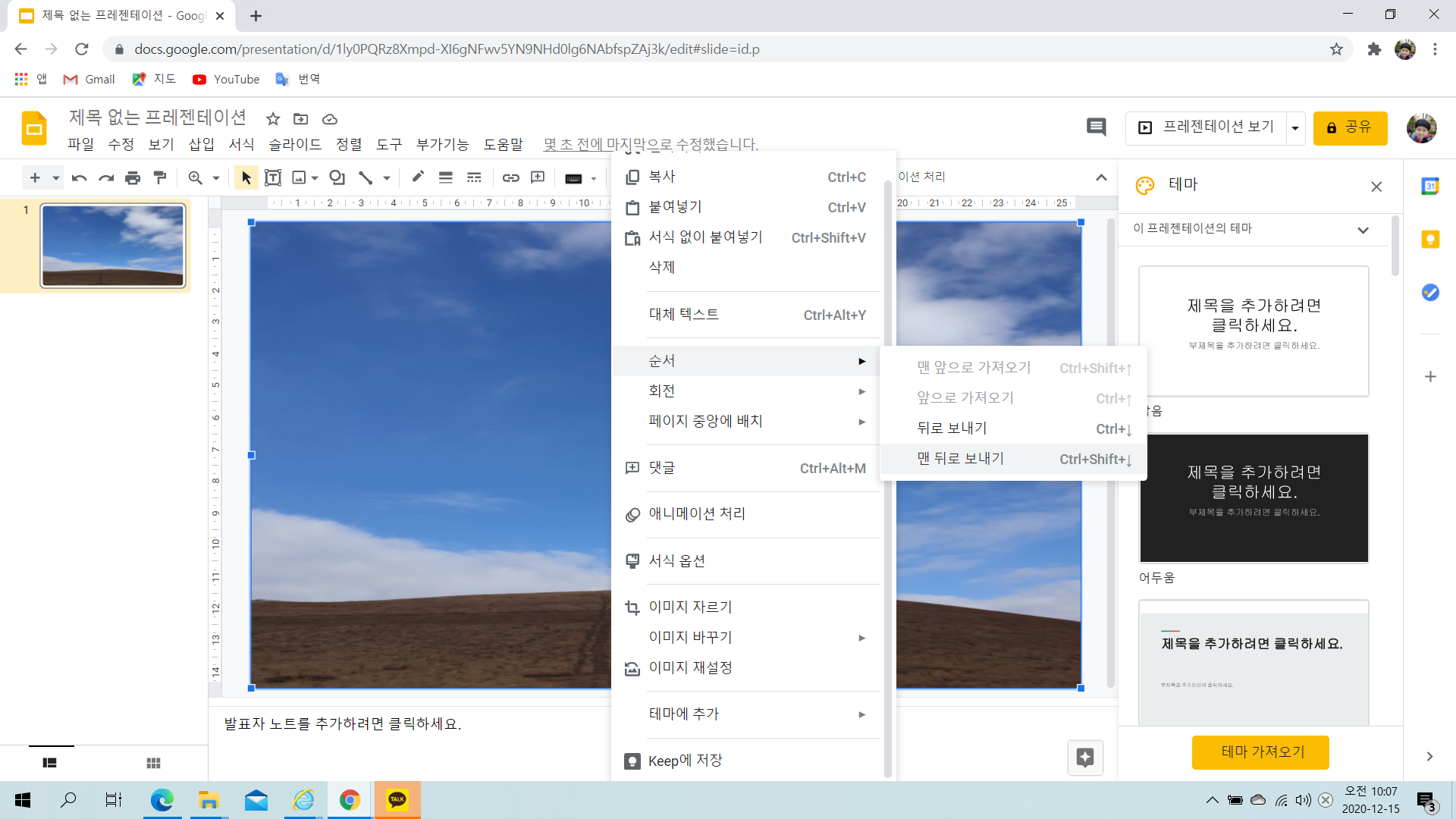
Task: Select the text box tool
Action: pos(273,177)
